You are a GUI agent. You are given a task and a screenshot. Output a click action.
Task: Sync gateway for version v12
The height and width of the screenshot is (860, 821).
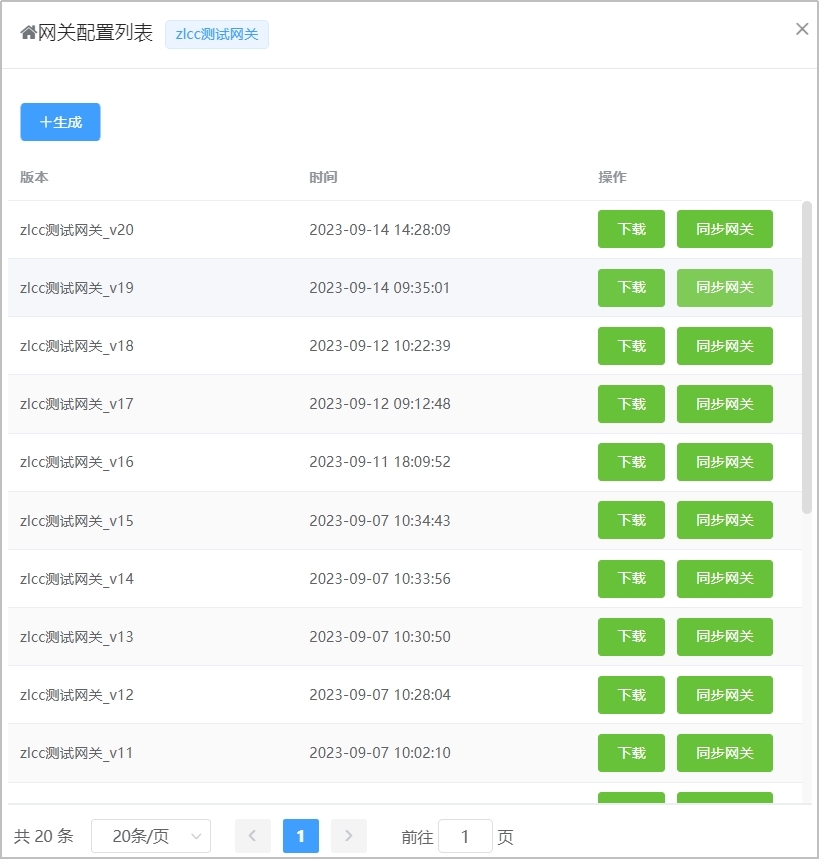coord(724,695)
